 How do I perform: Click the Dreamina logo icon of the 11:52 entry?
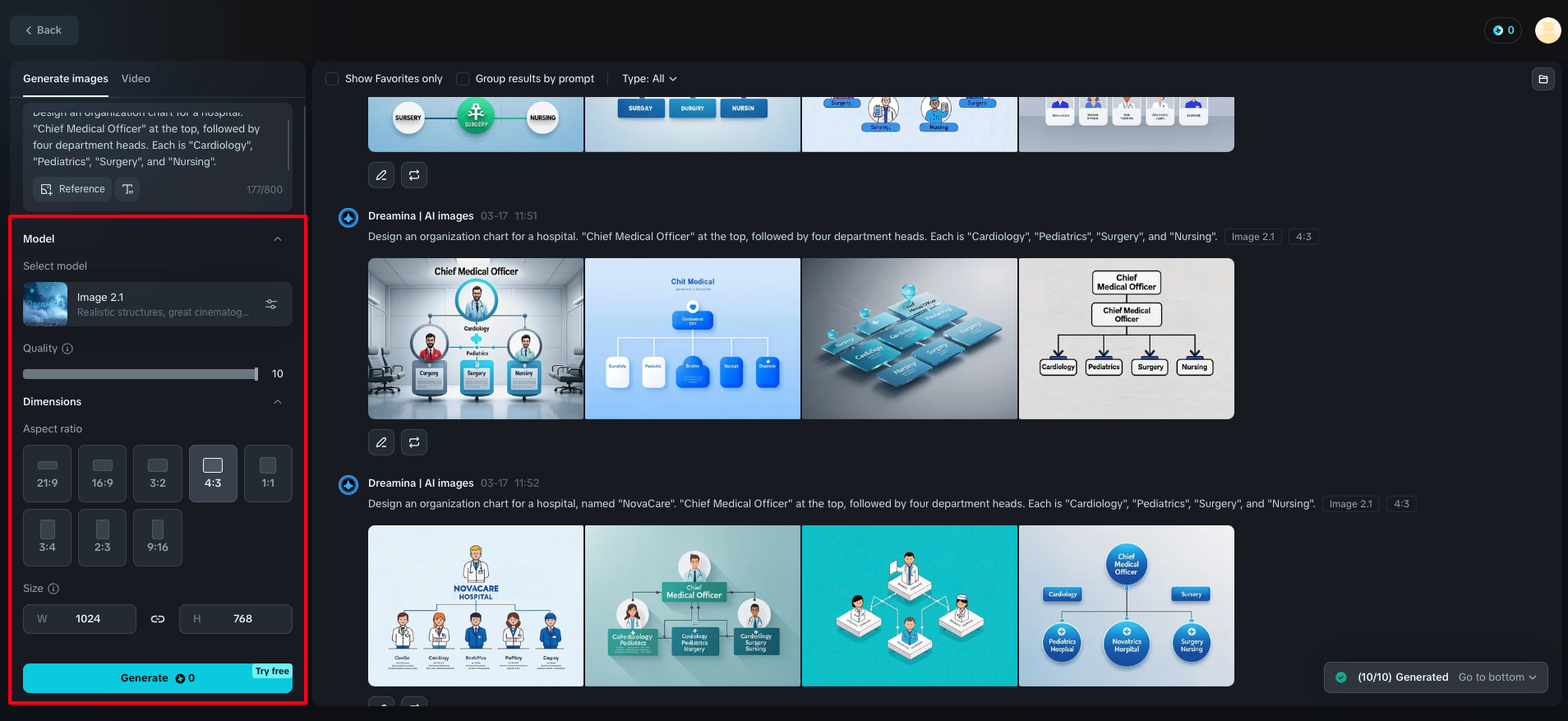point(348,485)
